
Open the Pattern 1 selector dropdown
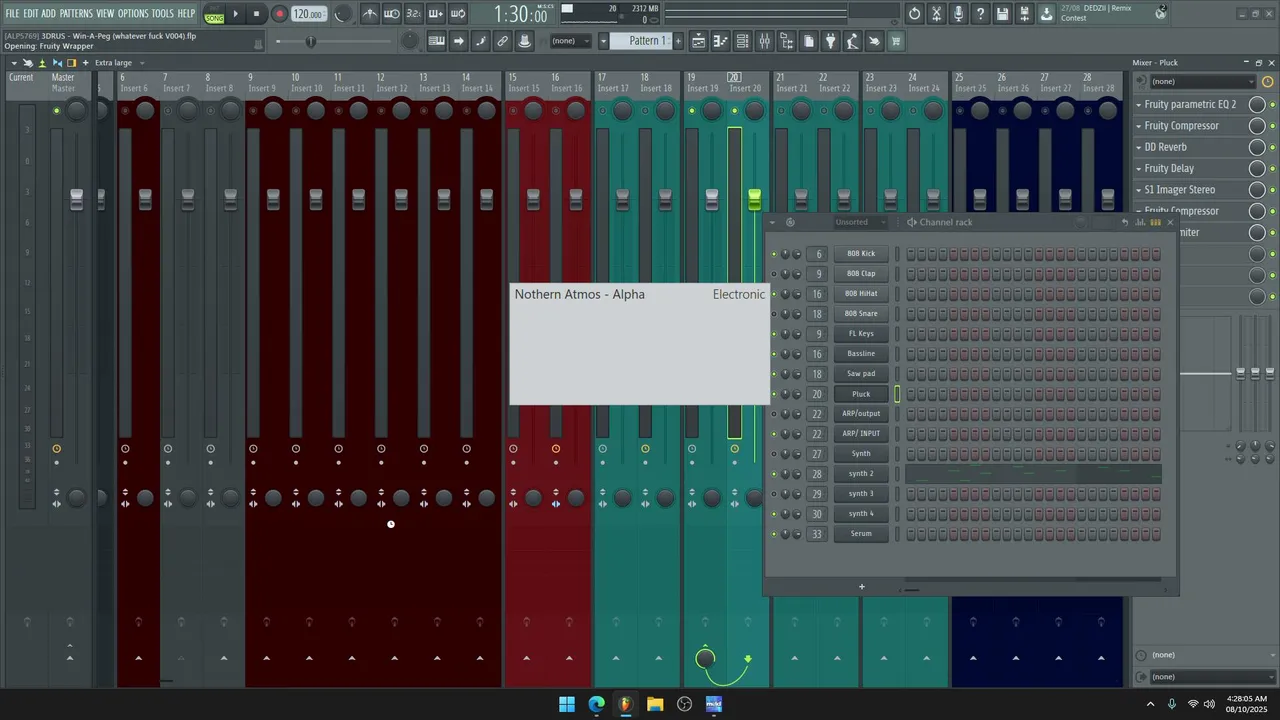(x=641, y=41)
